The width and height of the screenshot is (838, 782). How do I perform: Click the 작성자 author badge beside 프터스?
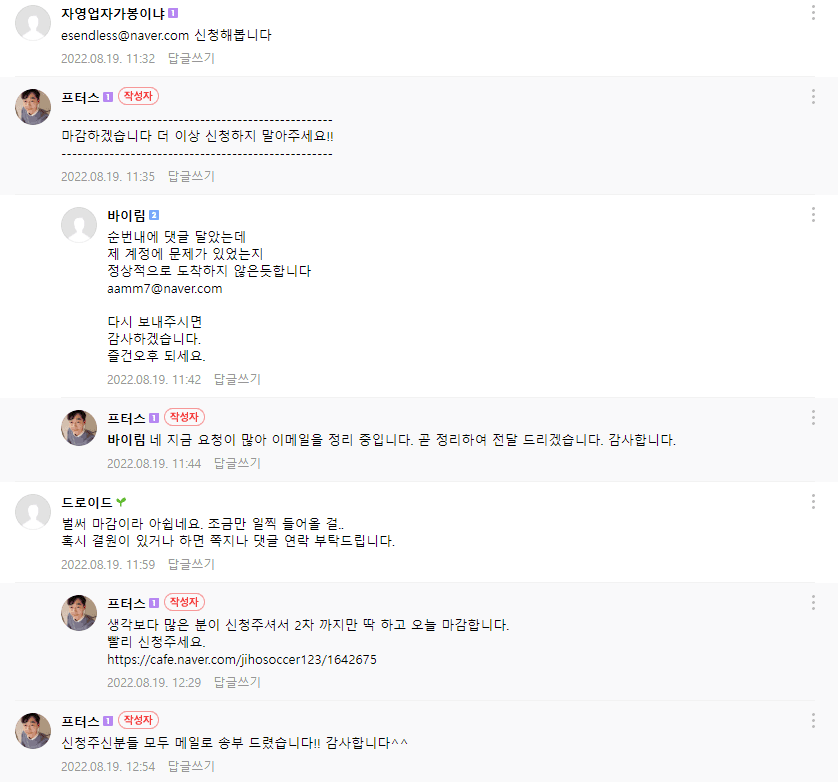[x=138, y=96]
